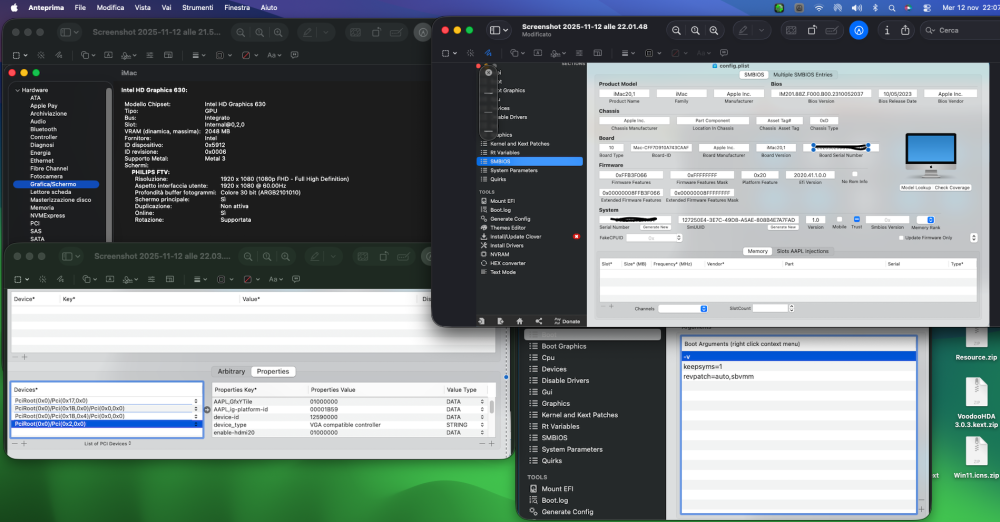The width and height of the screenshot is (1000, 522).
Task: Select VoodooHDA 3.0.3.kext.zip desktop file
Action: 976,403
